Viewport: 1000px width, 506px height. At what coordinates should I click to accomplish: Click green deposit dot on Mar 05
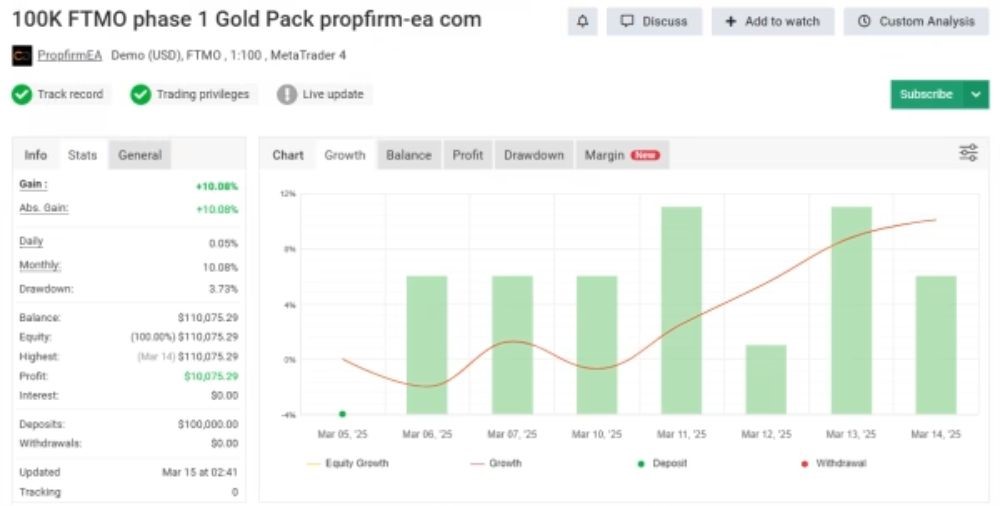coord(343,413)
